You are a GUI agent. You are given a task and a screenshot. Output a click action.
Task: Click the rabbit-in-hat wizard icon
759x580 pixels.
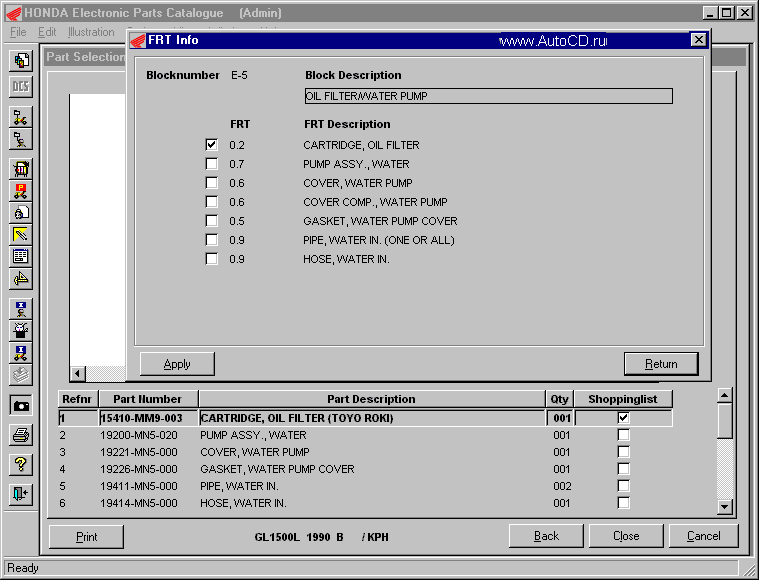pyautogui.click(x=21, y=331)
